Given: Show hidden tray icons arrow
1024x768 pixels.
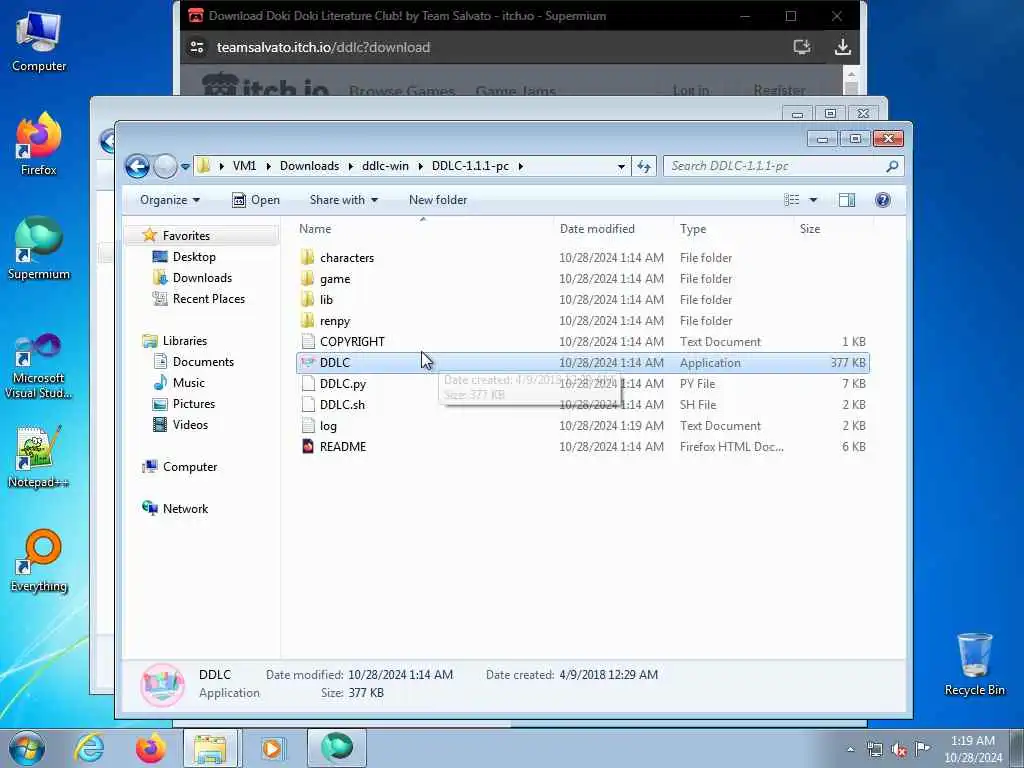Looking at the screenshot, I should (850, 750).
